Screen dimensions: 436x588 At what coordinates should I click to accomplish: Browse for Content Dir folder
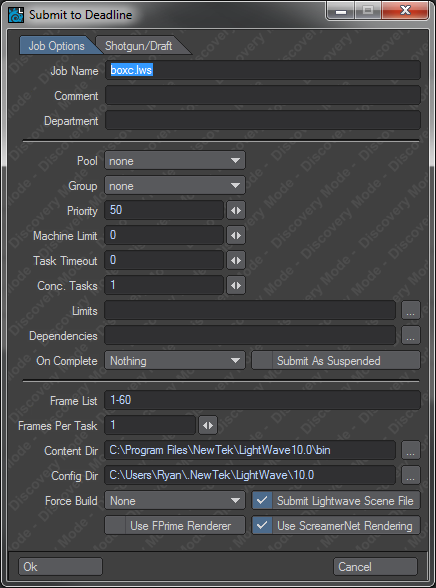pos(411,450)
